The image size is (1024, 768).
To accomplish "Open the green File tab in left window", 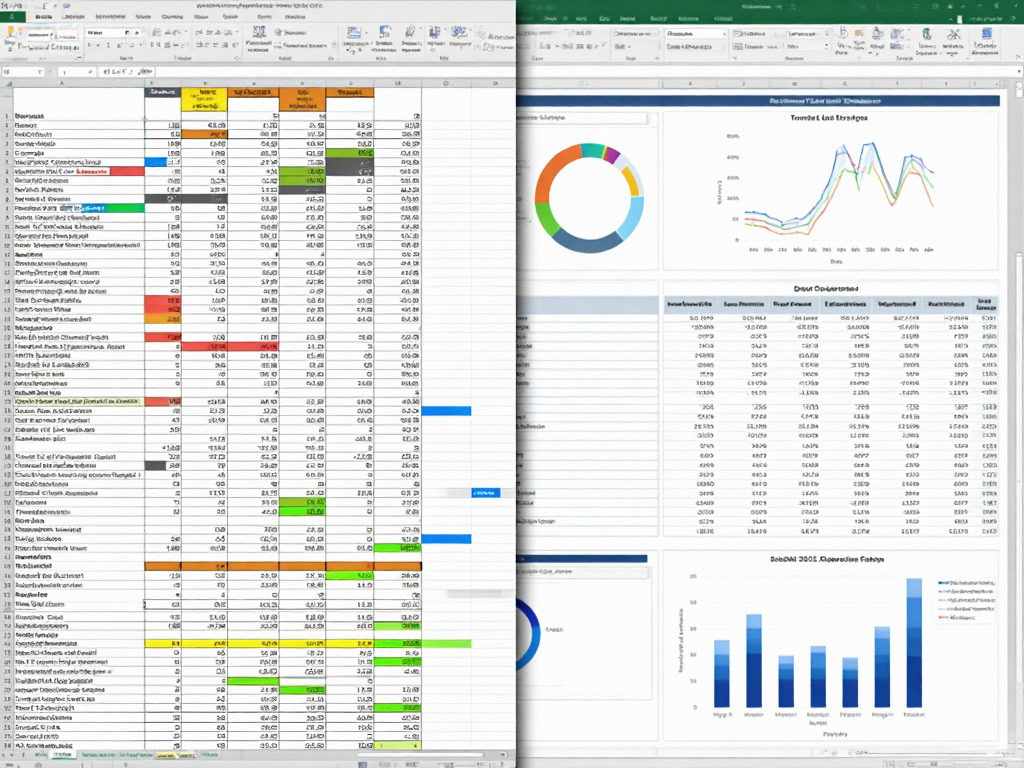I will pos(12,16).
